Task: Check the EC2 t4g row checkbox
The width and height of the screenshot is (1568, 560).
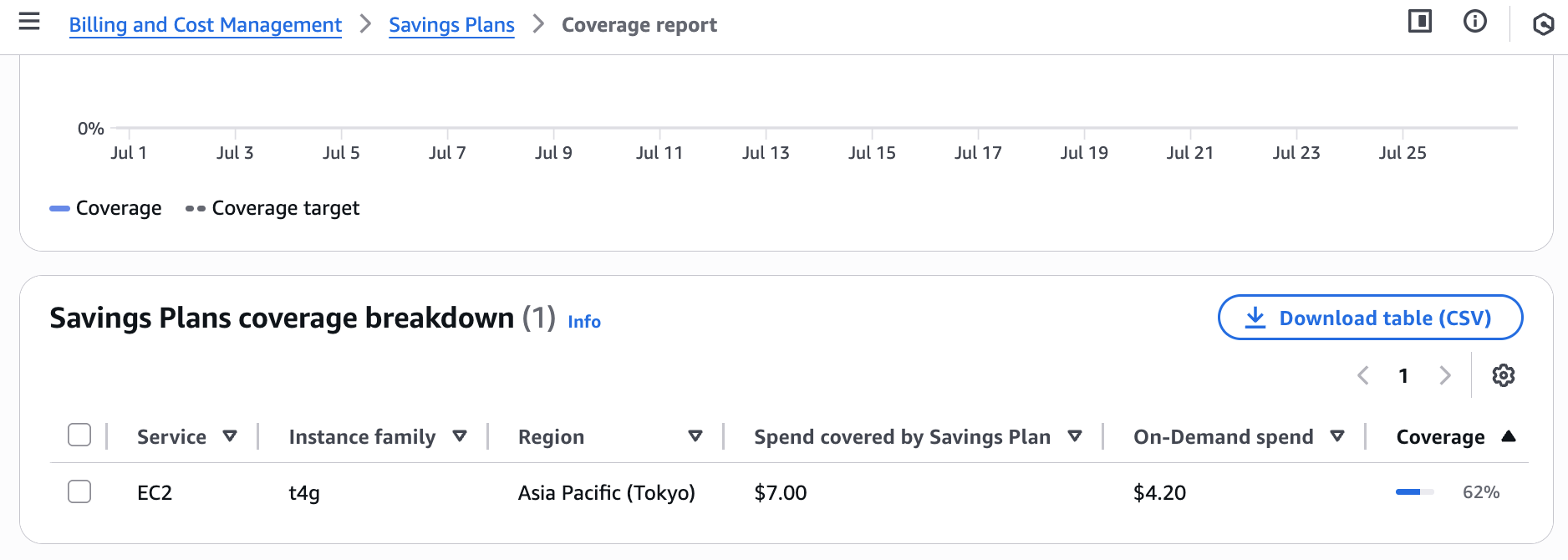Action: tap(79, 491)
